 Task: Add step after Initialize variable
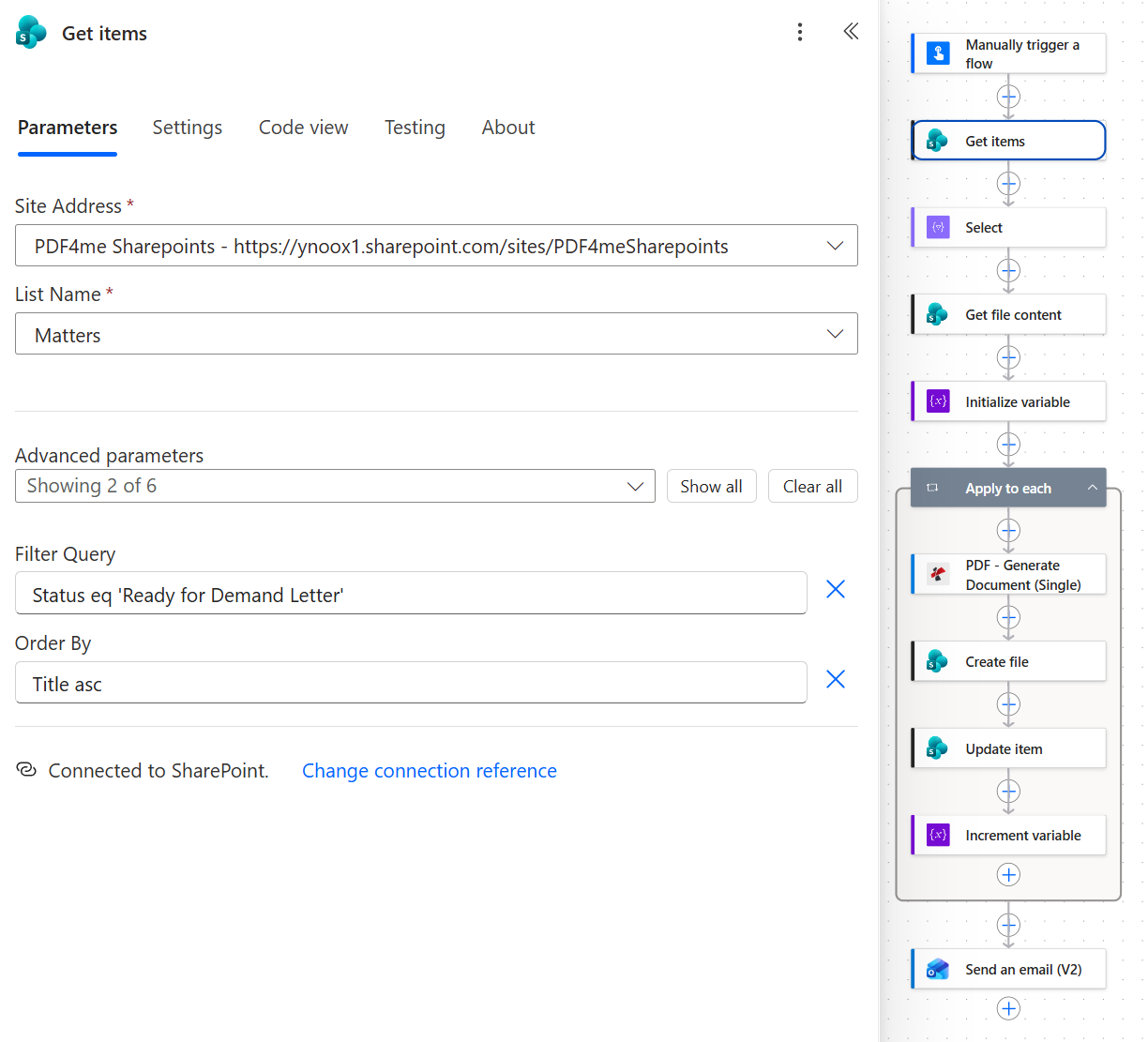[1008, 445]
